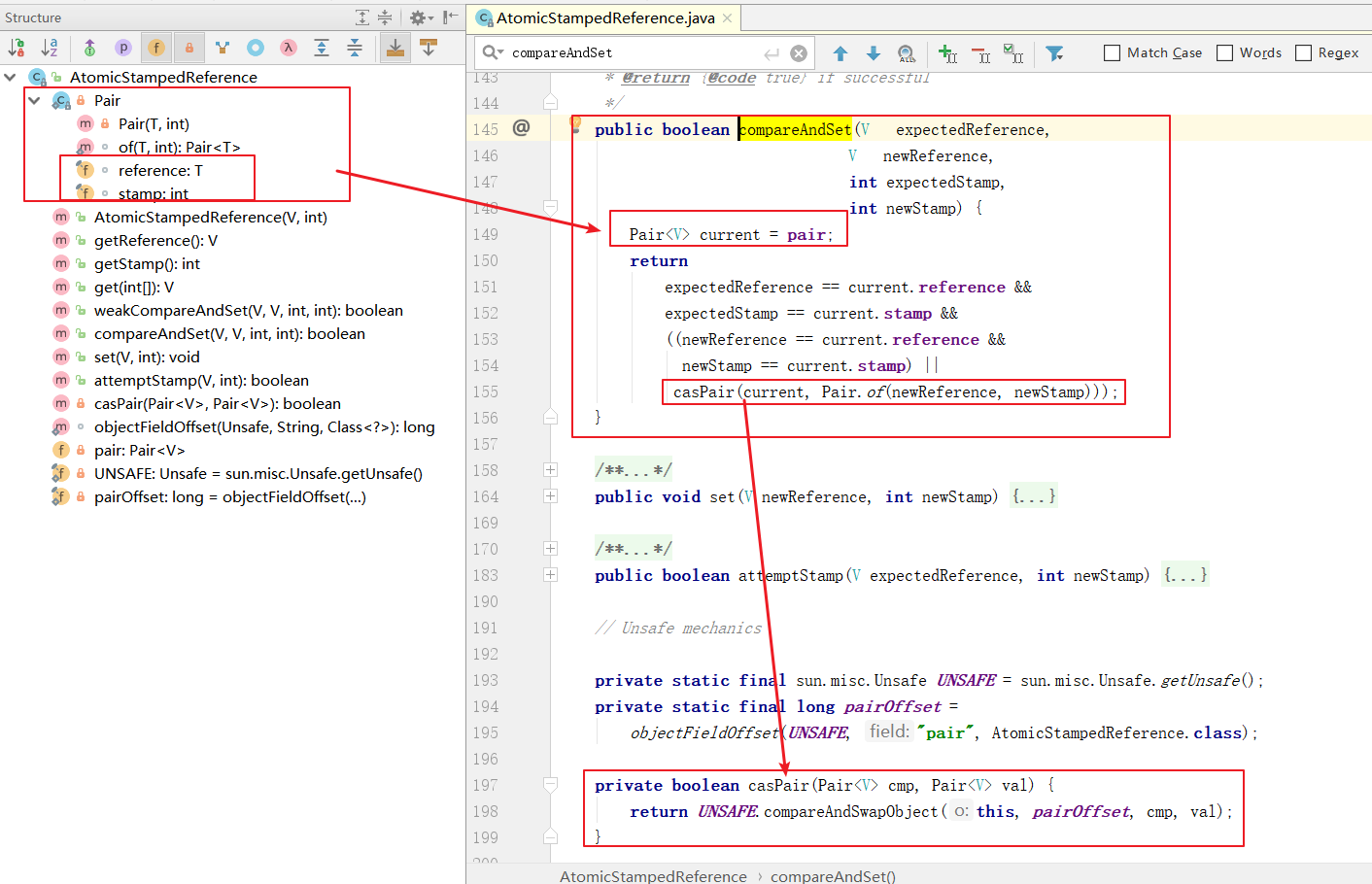Screen dimensions: 1372x884
Task: Expand folded set method at line 164
Action: click(x=550, y=496)
